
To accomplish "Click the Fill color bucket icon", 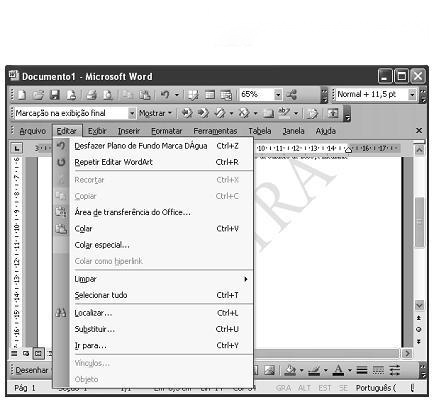I will 290,370.
